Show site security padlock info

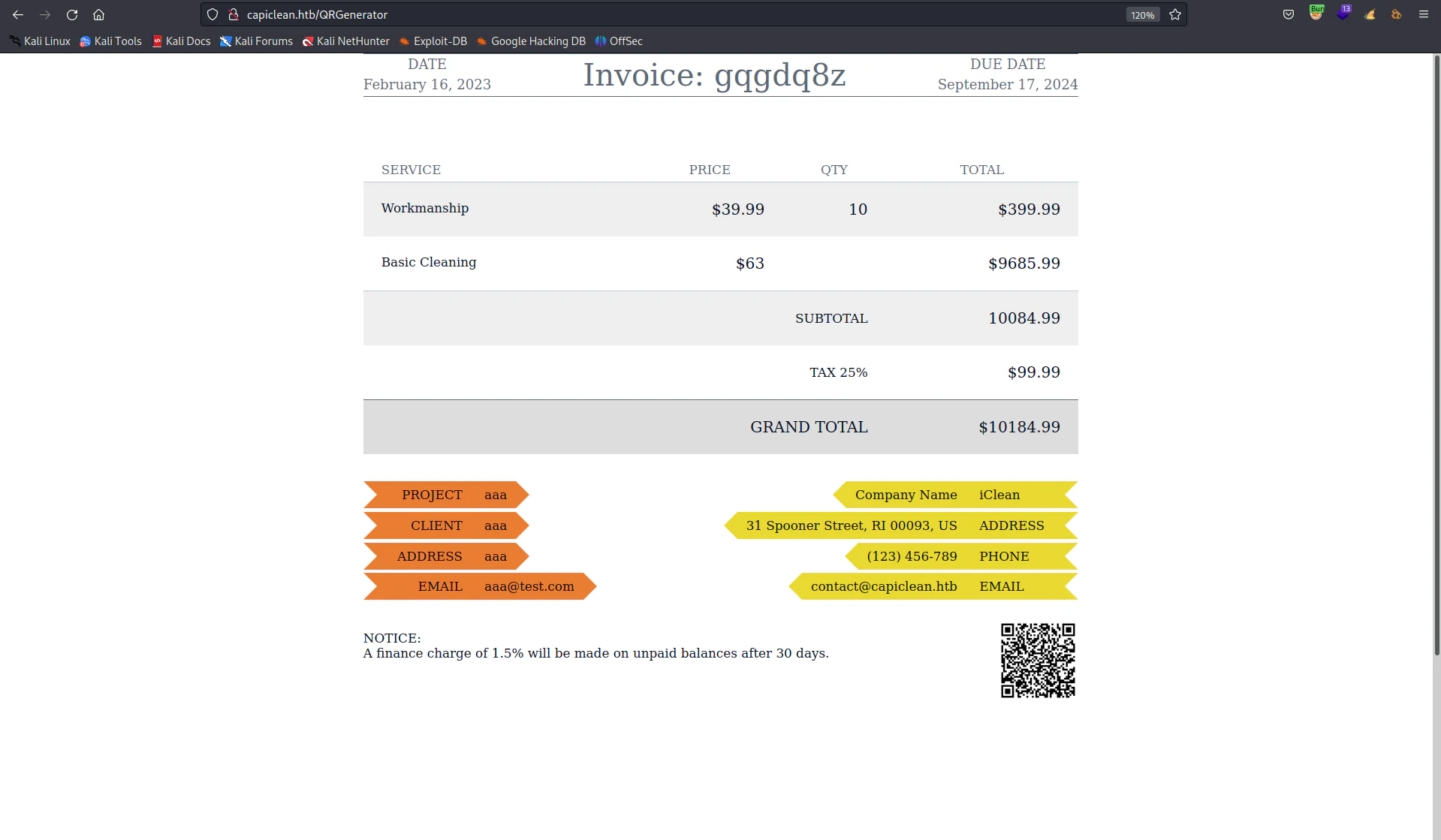tap(233, 15)
